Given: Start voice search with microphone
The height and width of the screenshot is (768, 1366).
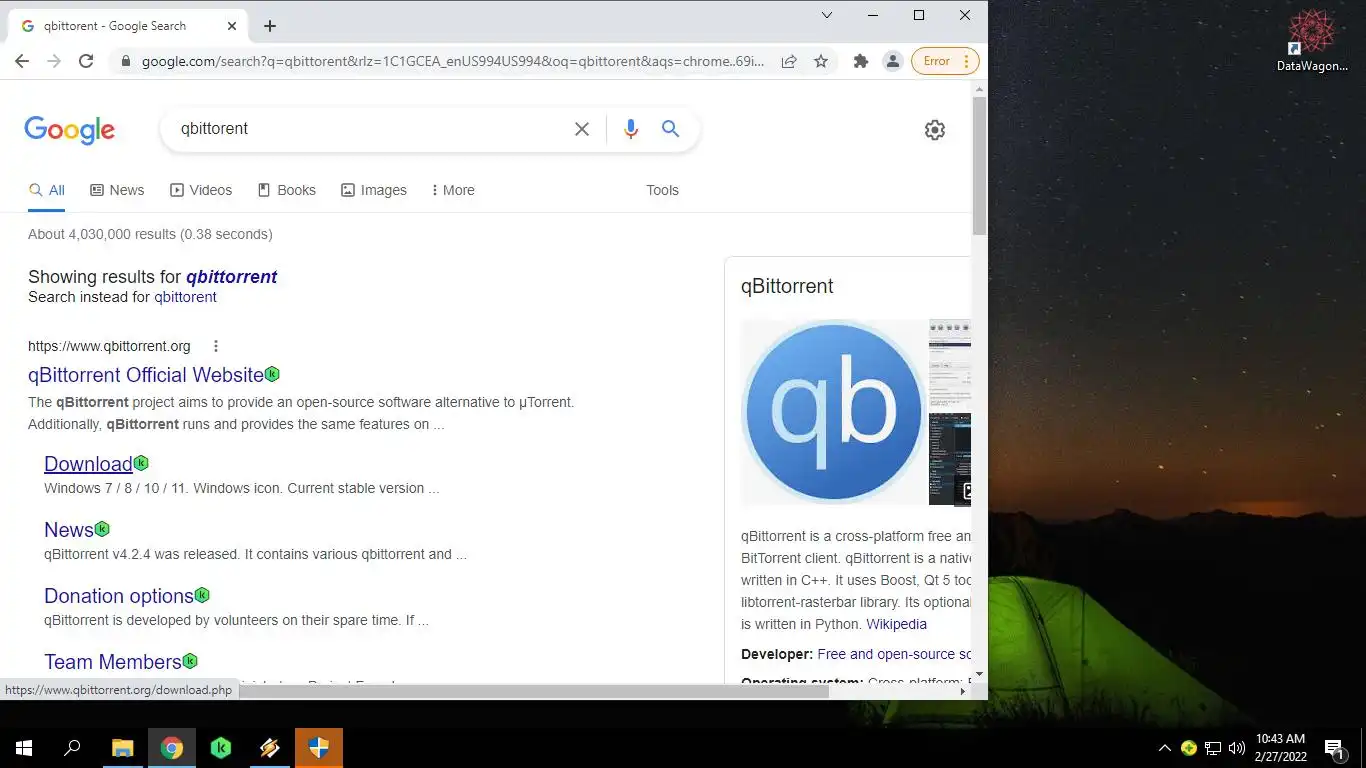Looking at the screenshot, I should [x=630, y=129].
